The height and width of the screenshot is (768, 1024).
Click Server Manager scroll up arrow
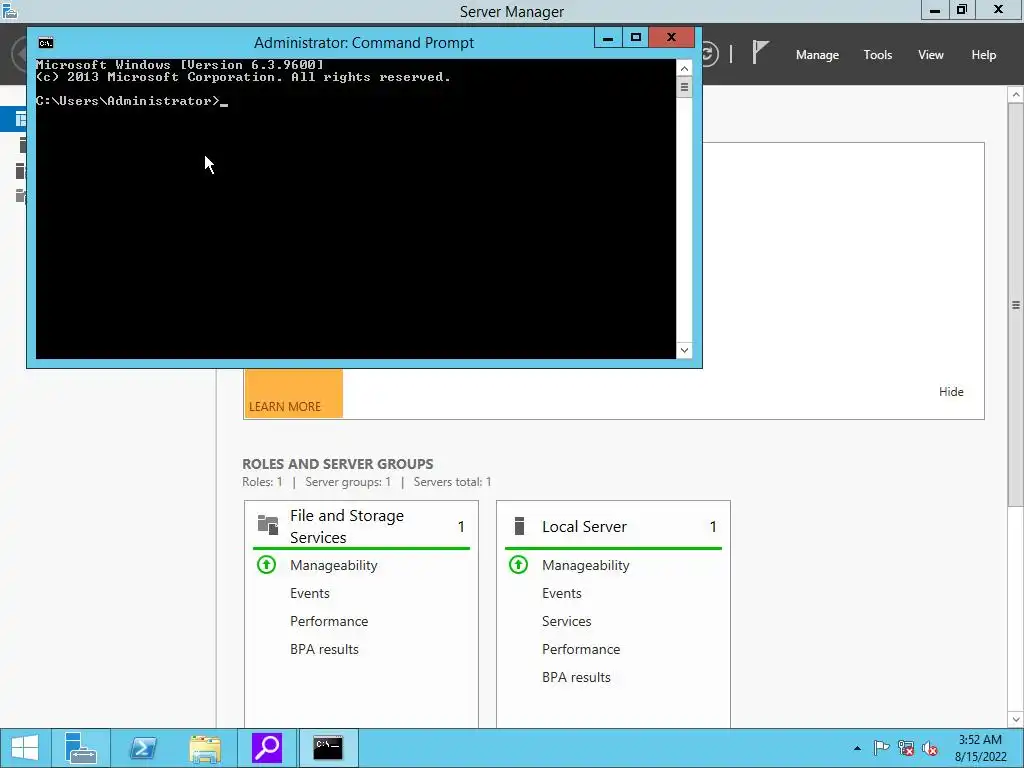tap(1016, 95)
